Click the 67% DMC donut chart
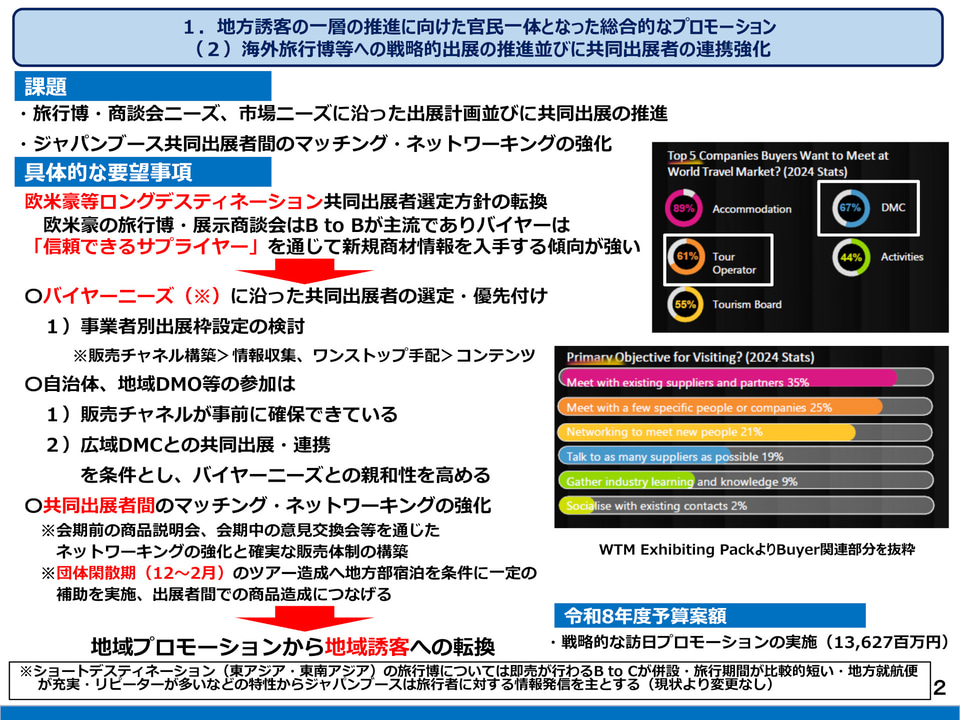Viewport: 960px width, 720px height. 850,208
